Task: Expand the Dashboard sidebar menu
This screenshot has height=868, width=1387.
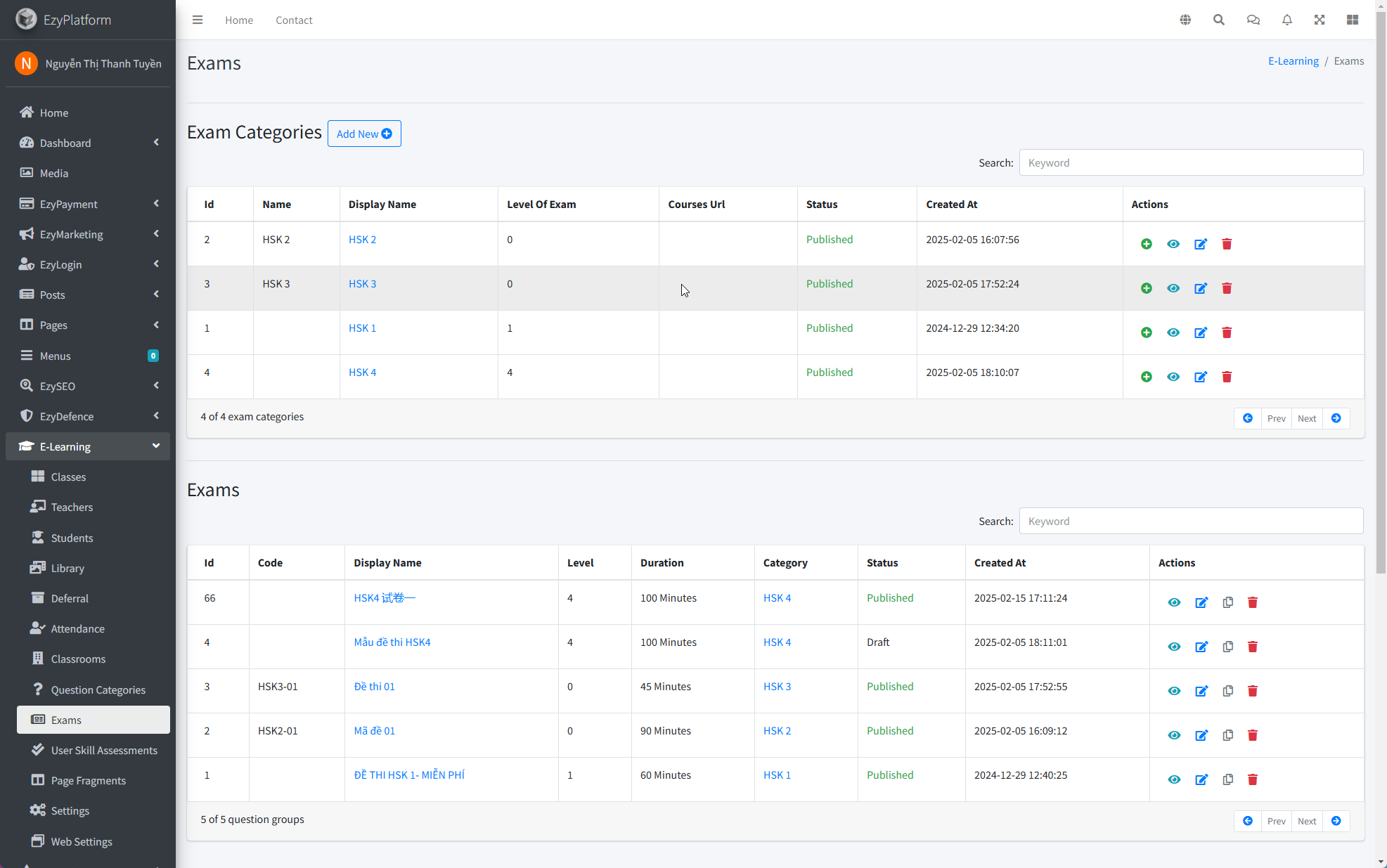Action: tap(88, 143)
